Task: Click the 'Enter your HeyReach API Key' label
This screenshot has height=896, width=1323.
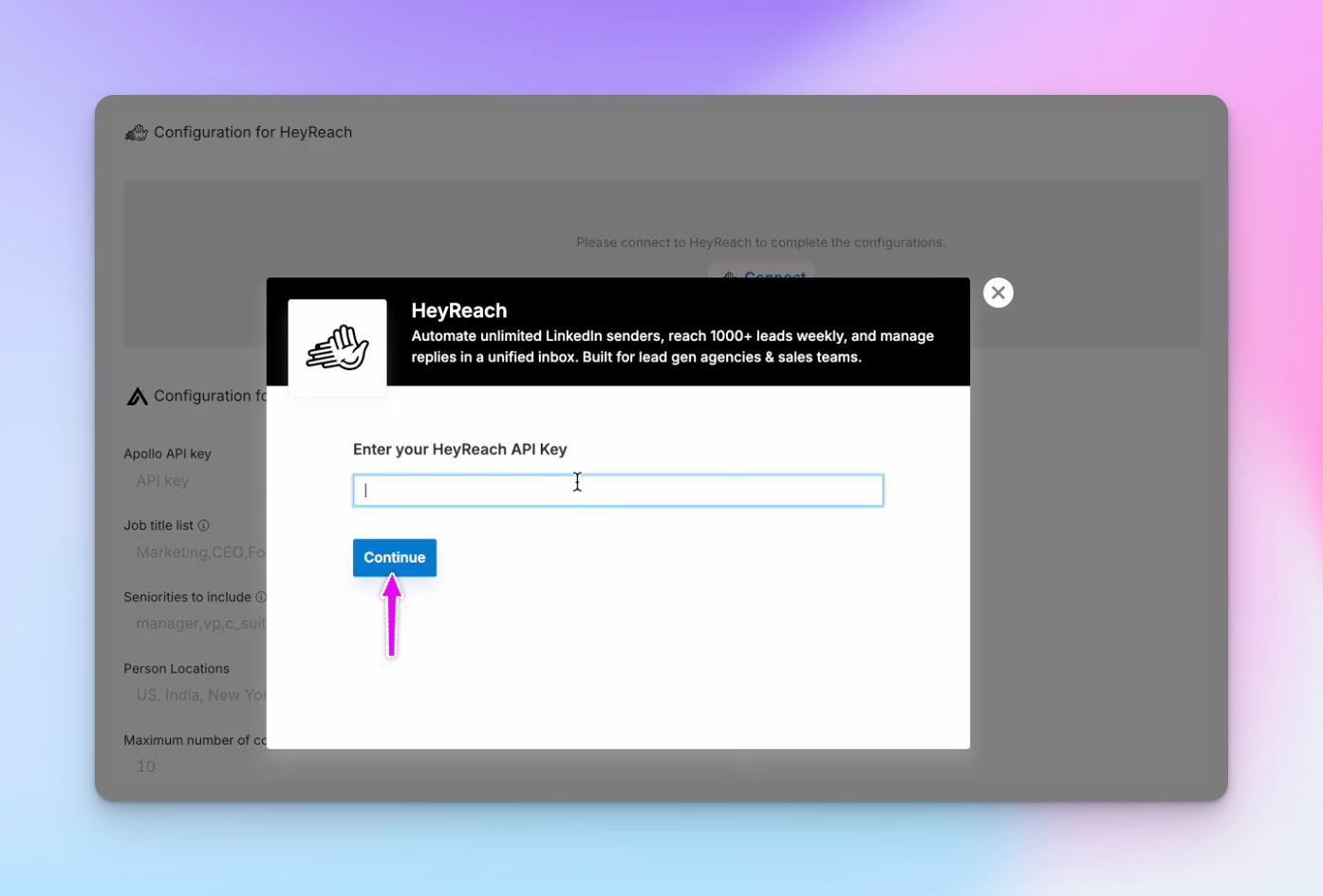Action: point(459,449)
